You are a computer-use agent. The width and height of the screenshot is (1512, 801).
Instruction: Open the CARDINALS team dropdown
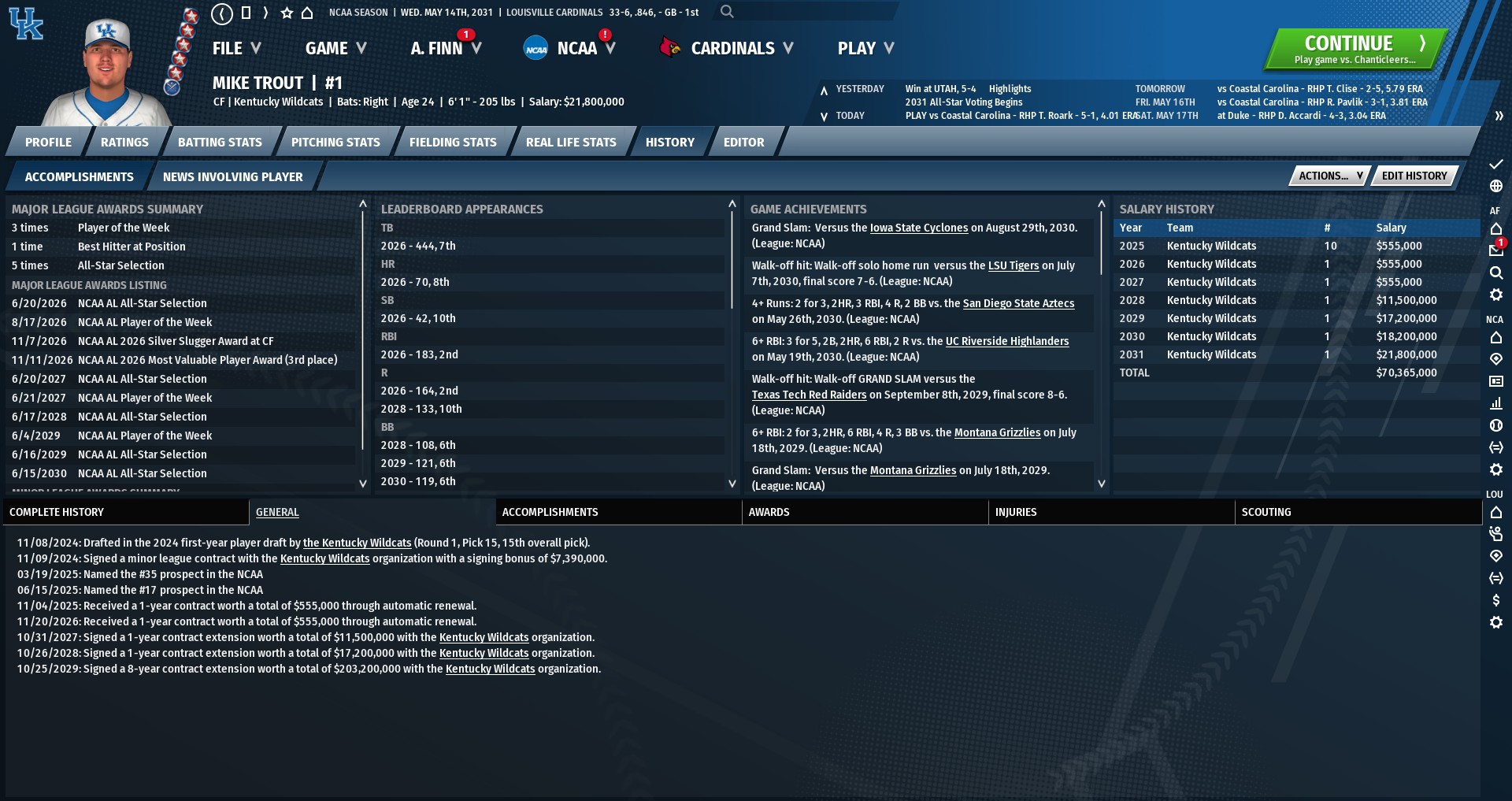point(742,49)
